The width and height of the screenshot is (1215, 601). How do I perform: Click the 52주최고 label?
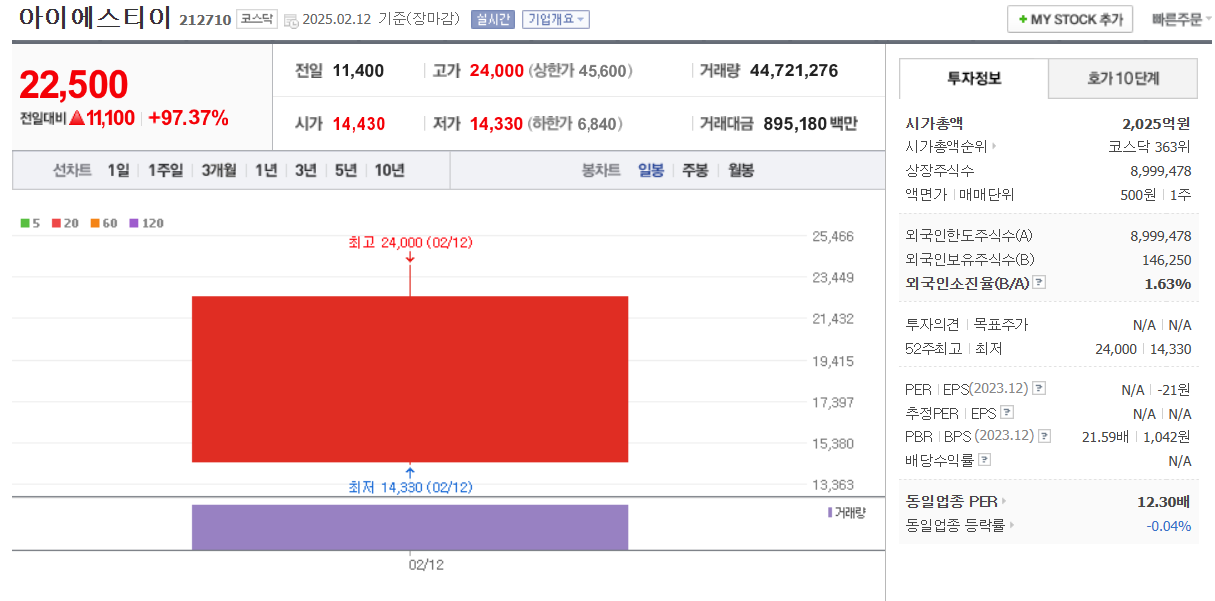point(933,349)
